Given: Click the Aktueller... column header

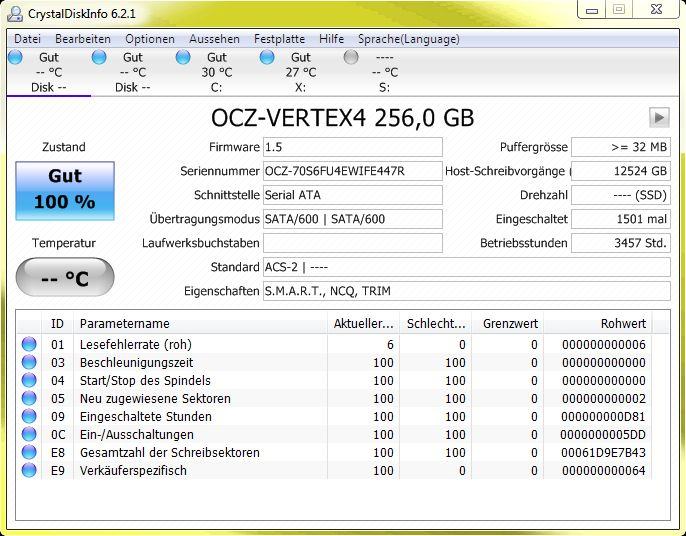Looking at the screenshot, I should click(x=363, y=324).
